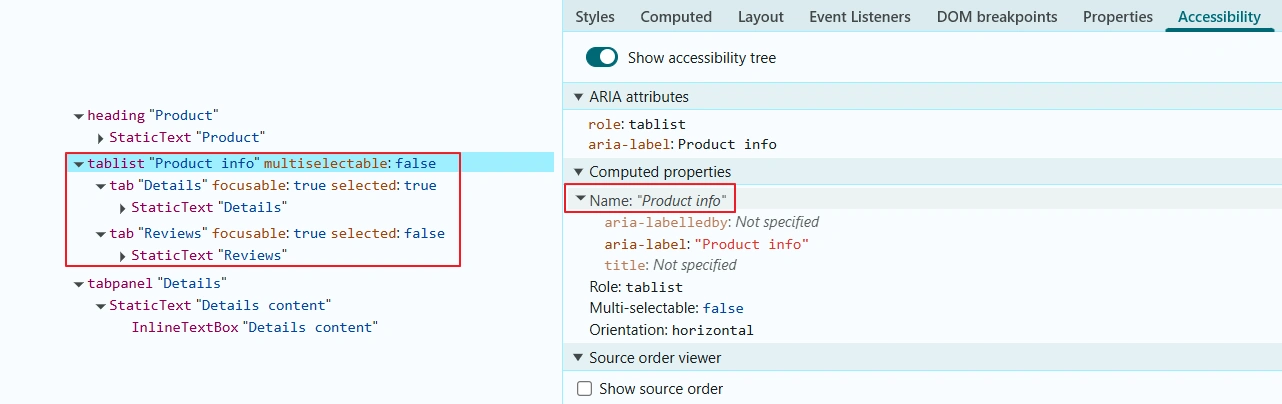Collapse the heading "Product" node
Viewport: 1282px width, 404px height.
(79, 116)
